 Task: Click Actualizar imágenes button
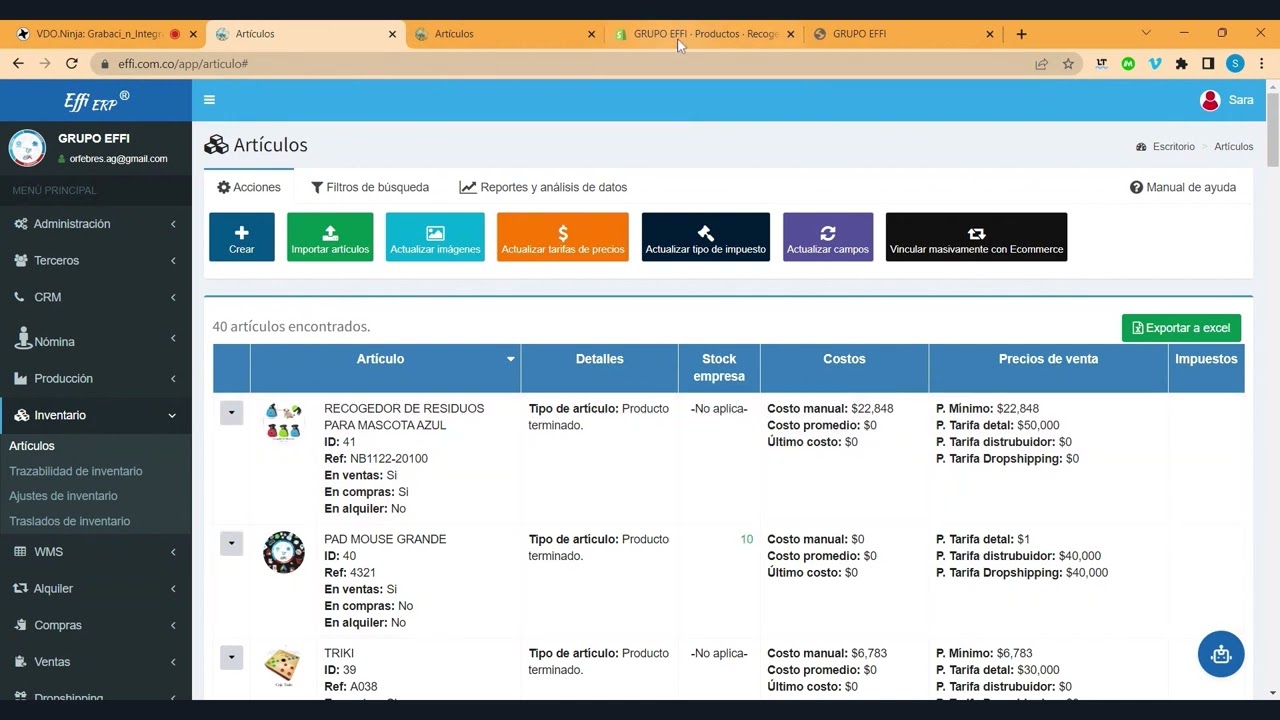pyautogui.click(x=435, y=237)
